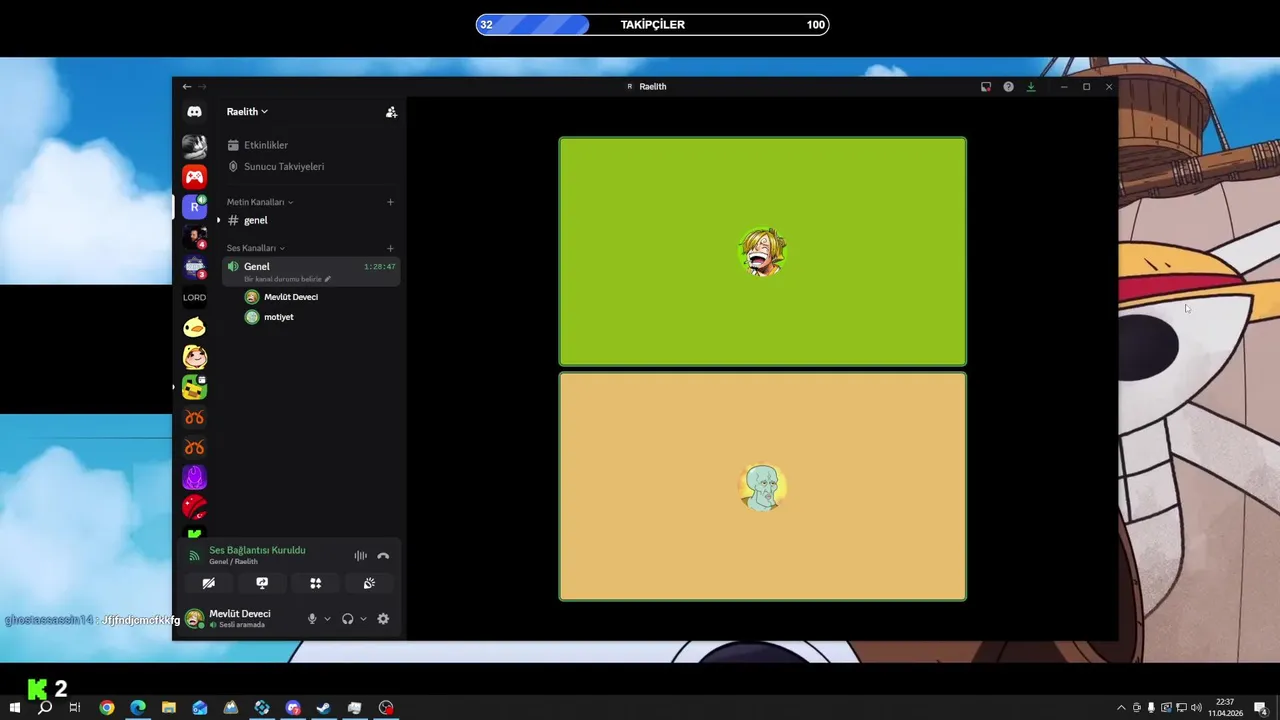Toggle noise suppression waveform icon
The width and height of the screenshot is (1280, 720).
[360, 556]
